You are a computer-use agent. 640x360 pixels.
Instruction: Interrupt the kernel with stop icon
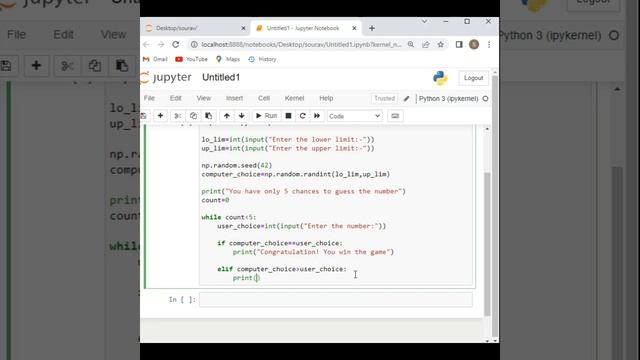click(x=288, y=116)
